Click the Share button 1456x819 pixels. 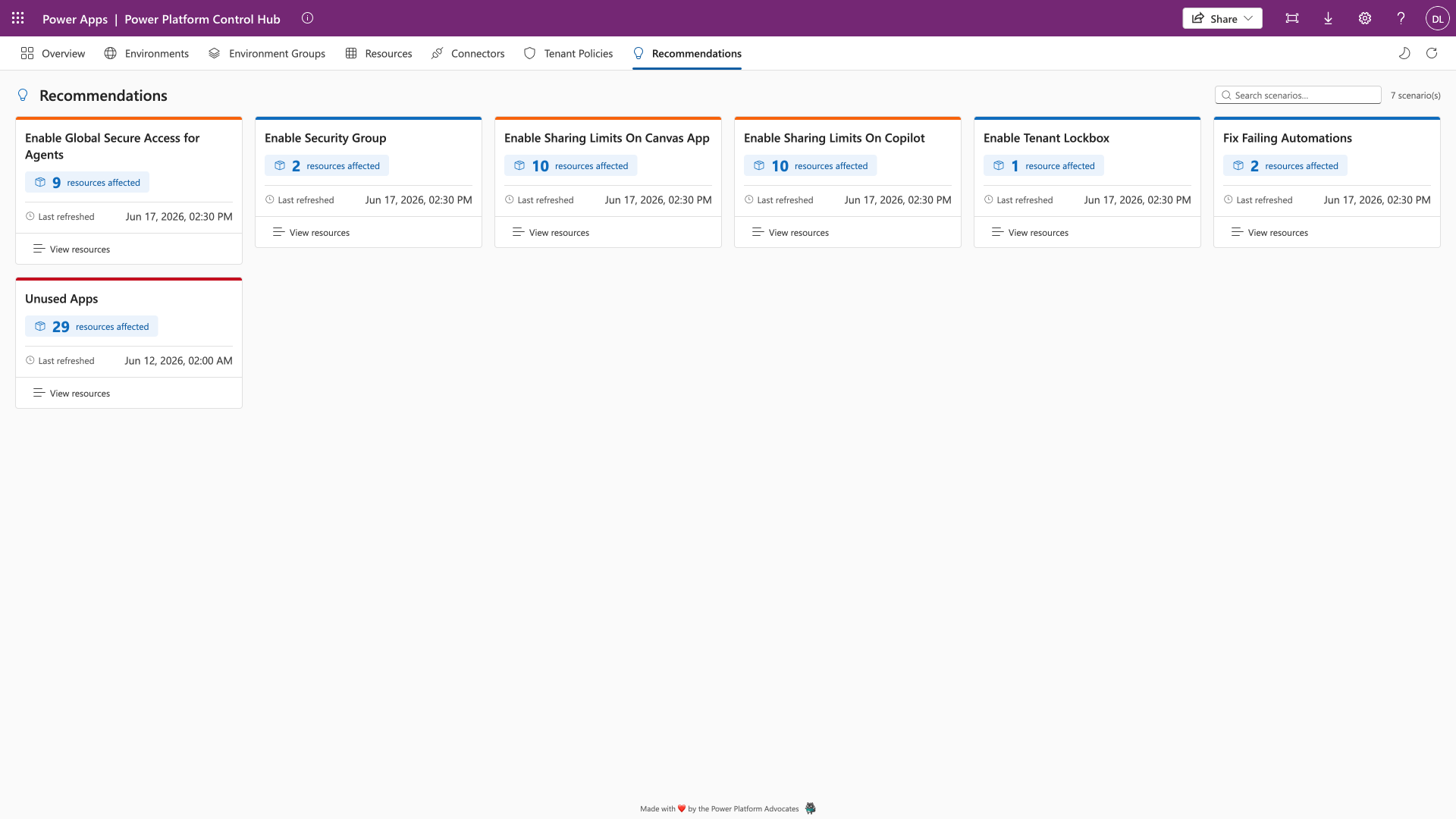coord(1222,18)
